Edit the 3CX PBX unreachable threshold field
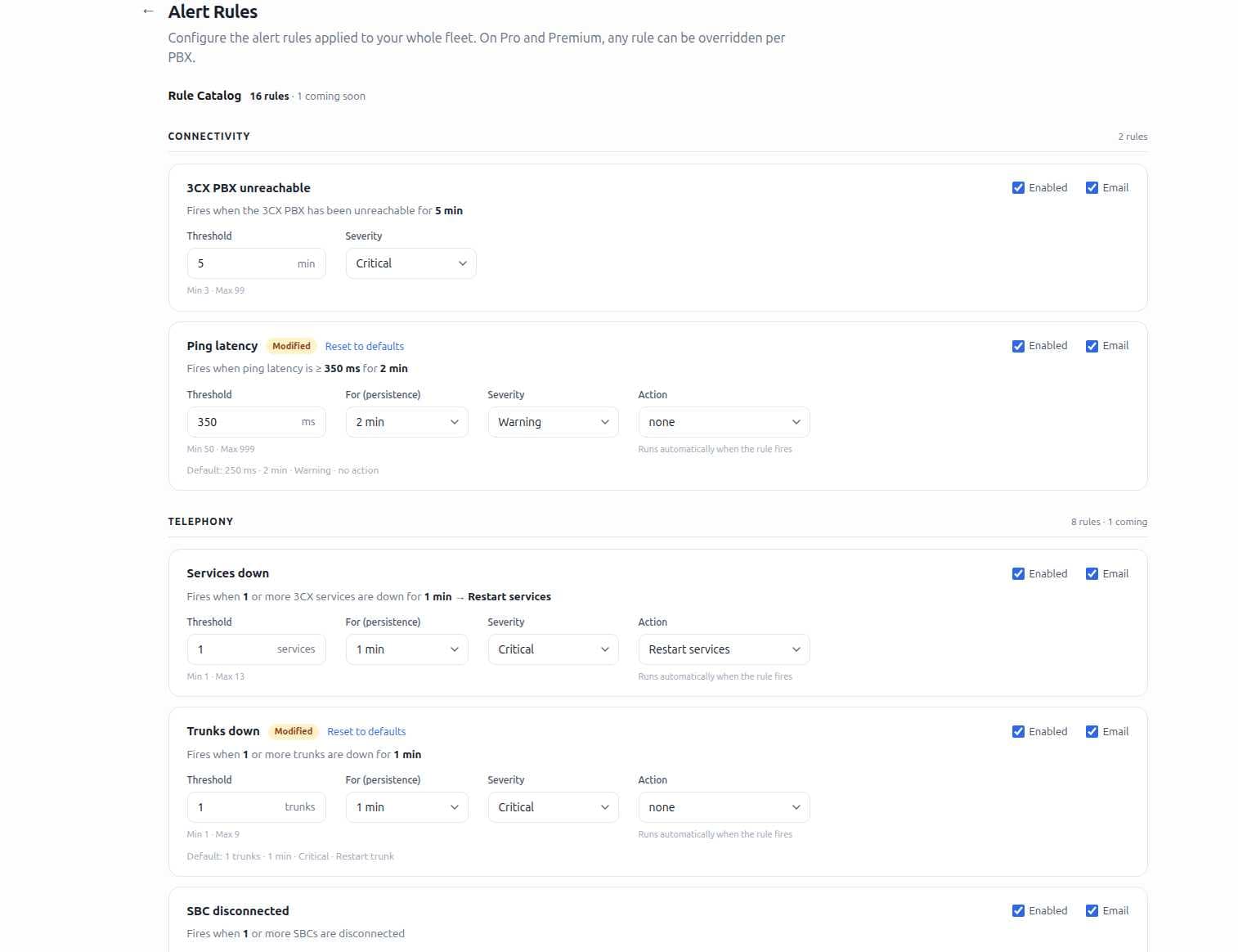This screenshot has width=1238, height=952. point(256,263)
